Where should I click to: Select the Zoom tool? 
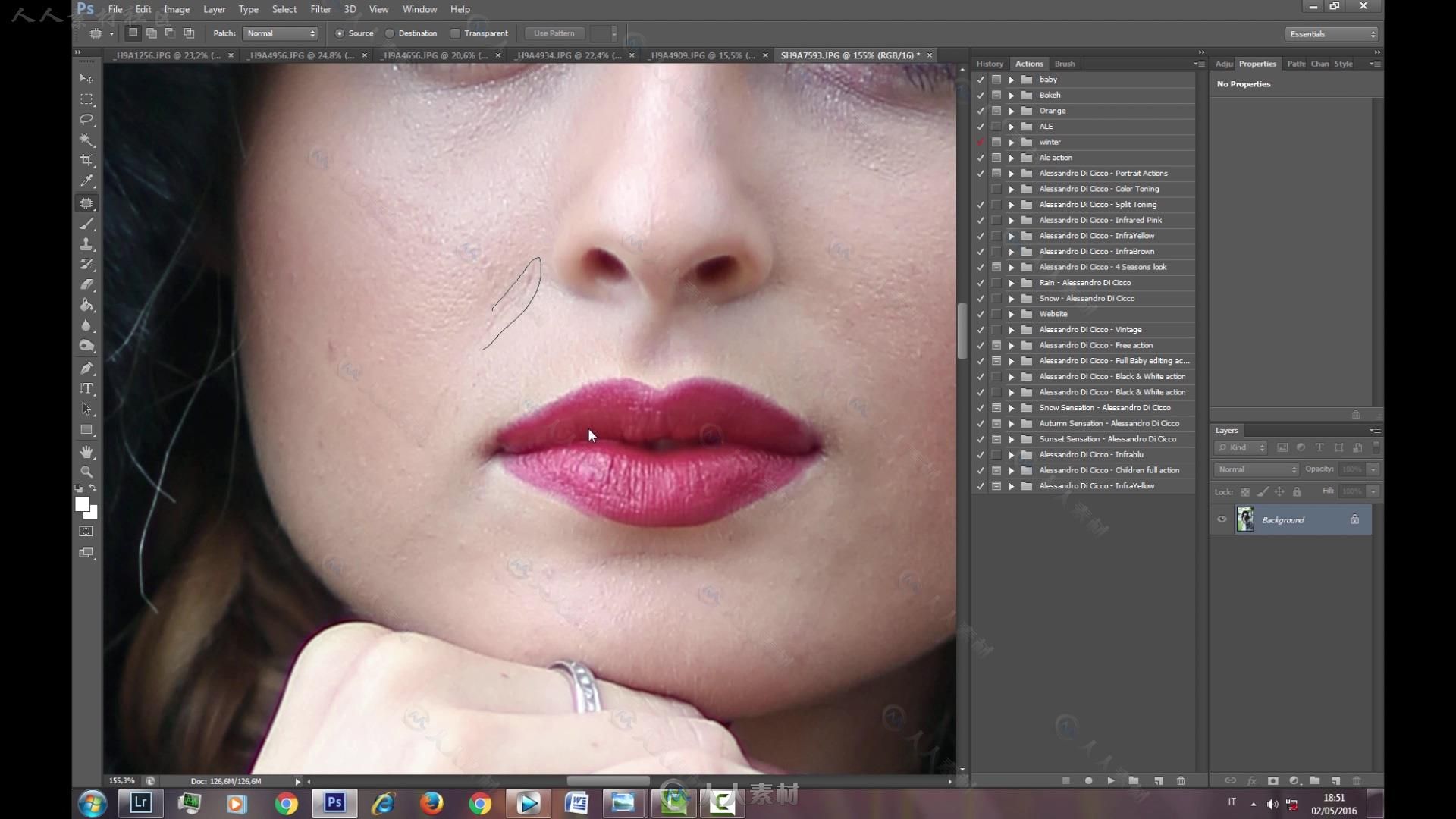86,472
